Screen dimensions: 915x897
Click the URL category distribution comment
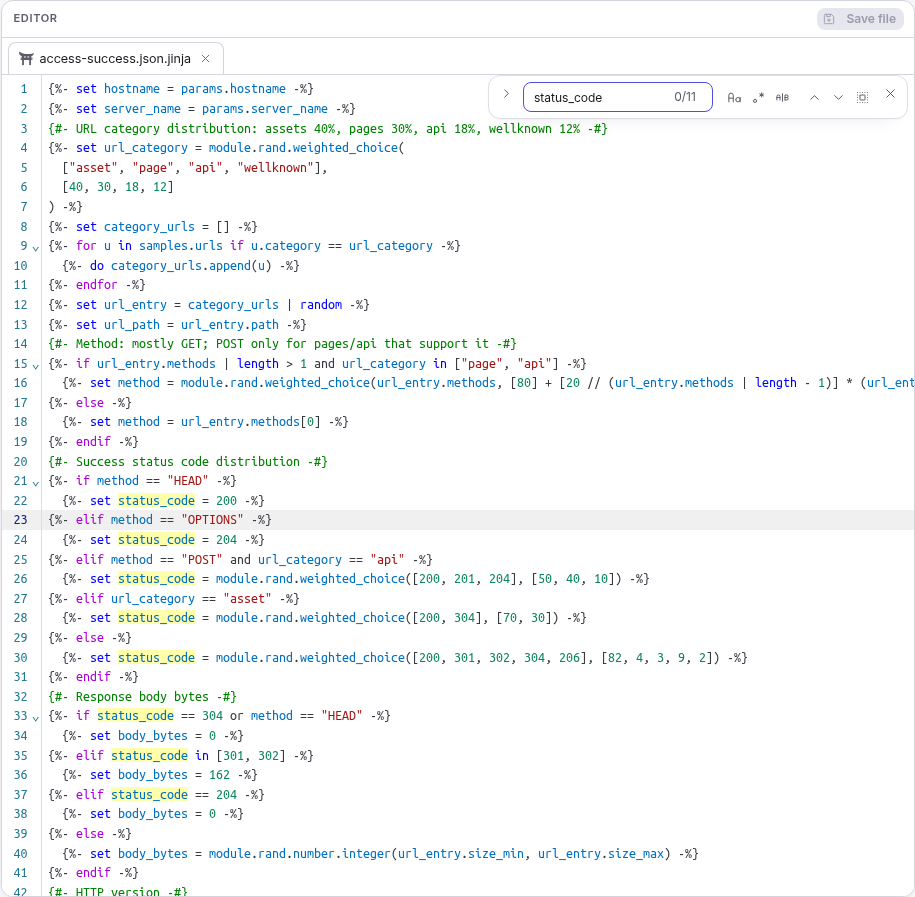pyautogui.click(x=328, y=128)
